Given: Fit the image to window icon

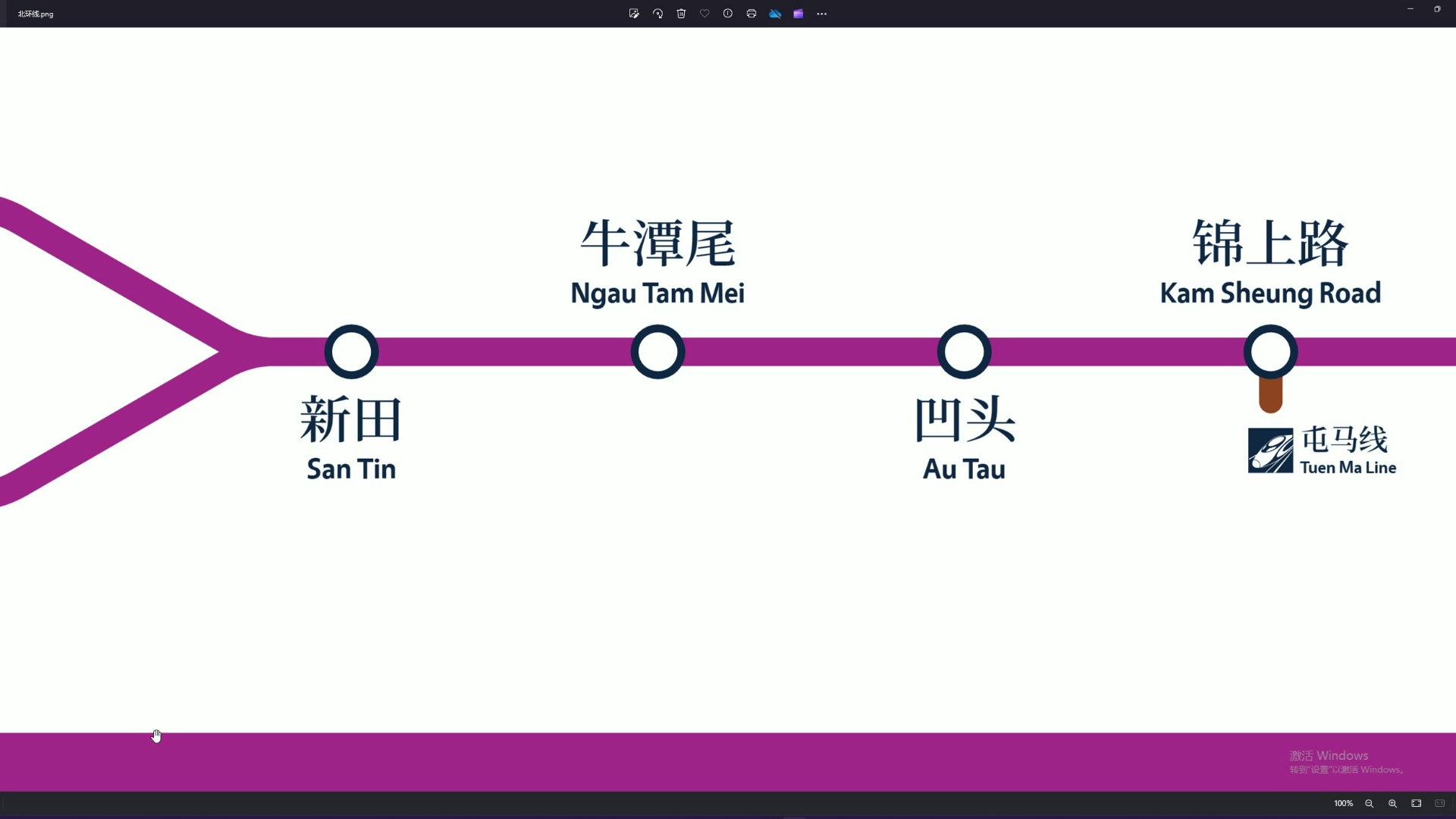Looking at the screenshot, I should [x=1416, y=804].
